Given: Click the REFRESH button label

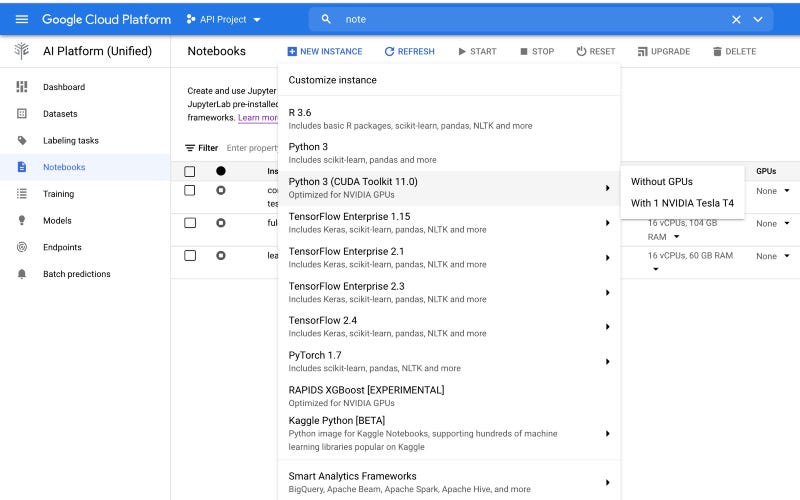Looking at the screenshot, I should (416, 52).
